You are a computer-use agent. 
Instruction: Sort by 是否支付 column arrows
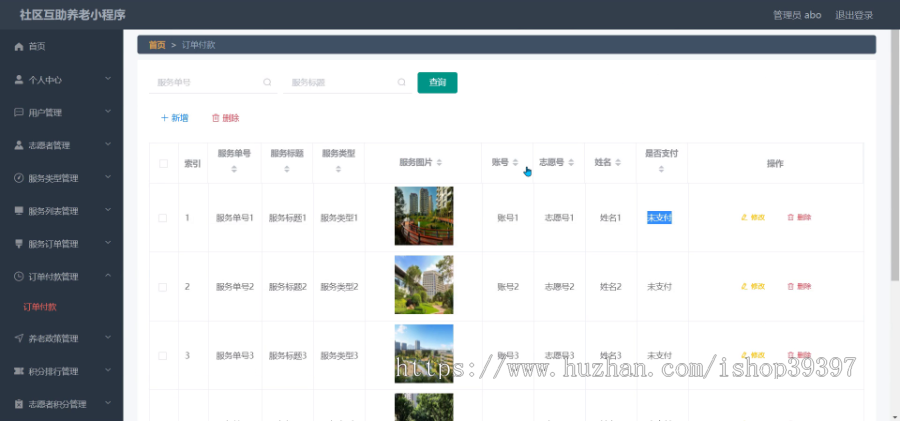(x=661, y=169)
